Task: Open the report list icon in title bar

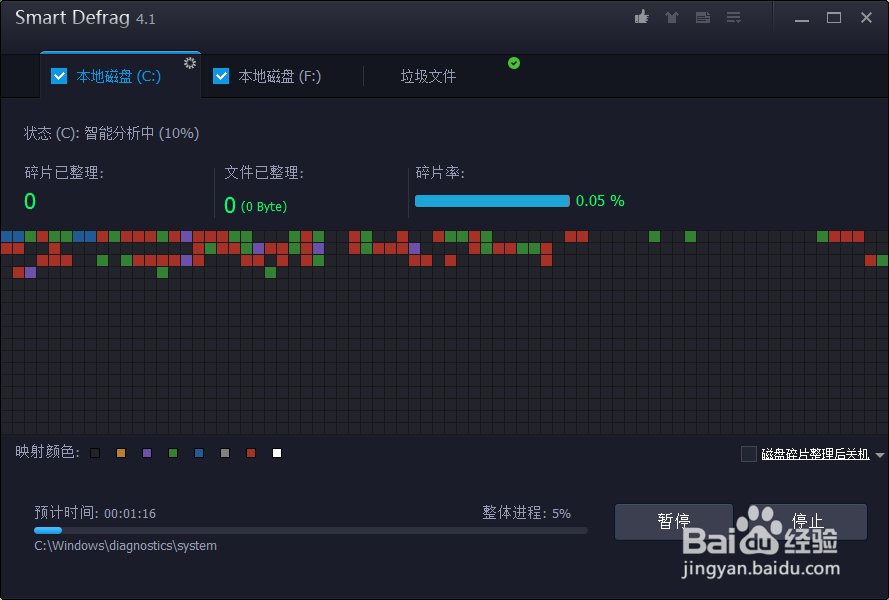Action: coord(703,18)
